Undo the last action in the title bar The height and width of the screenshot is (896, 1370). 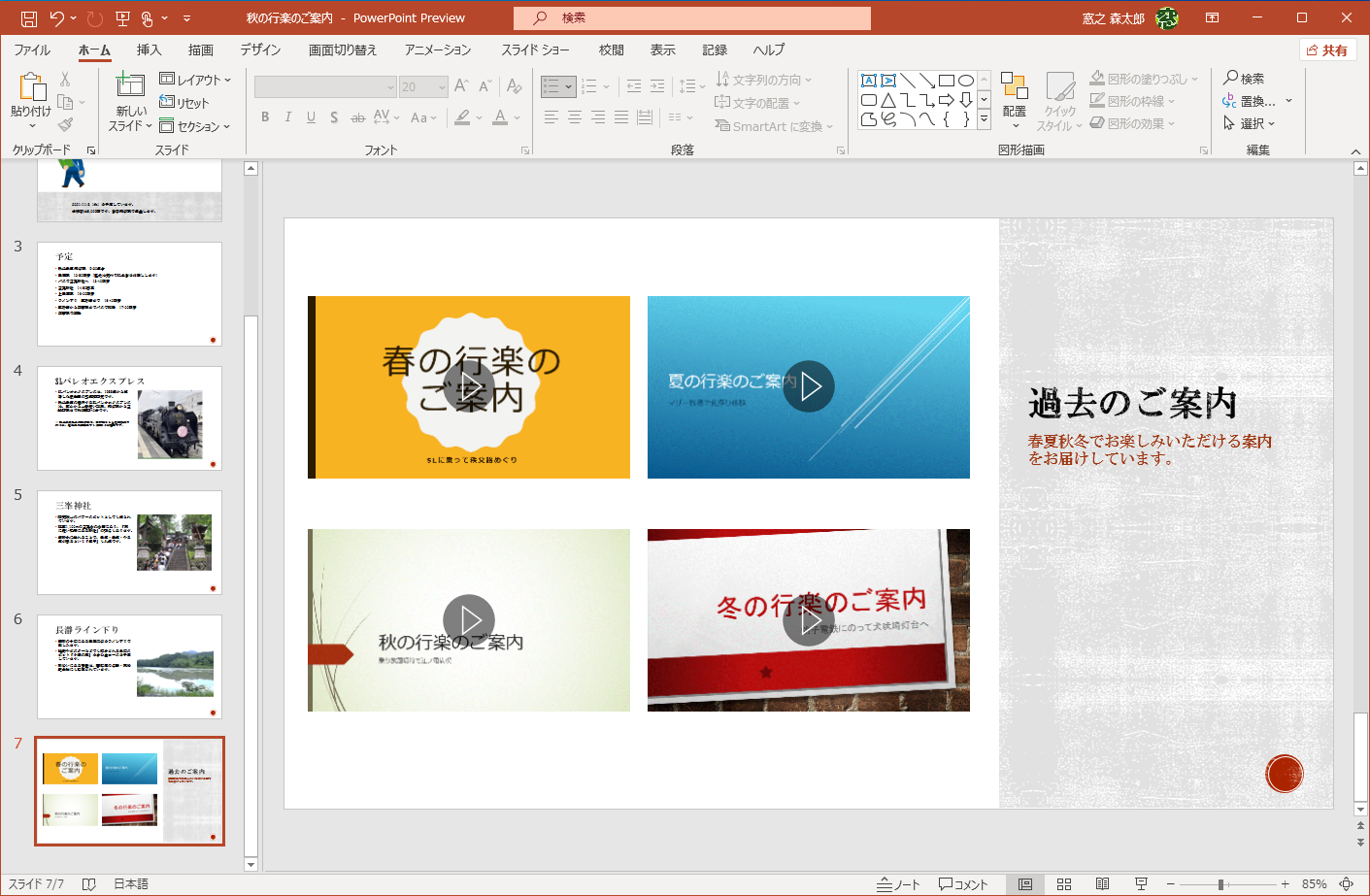click(x=57, y=18)
